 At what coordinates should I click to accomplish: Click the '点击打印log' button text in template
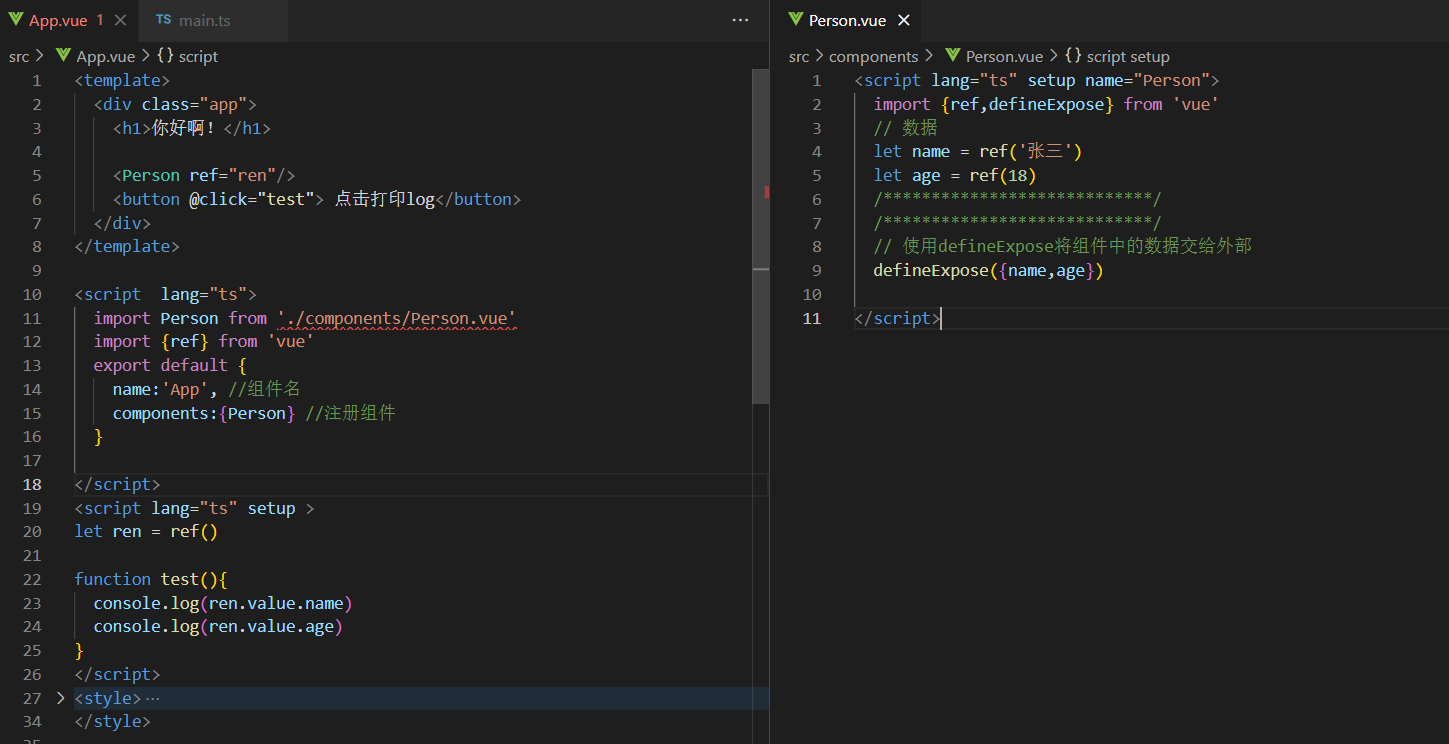pyautogui.click(x=385, y=199)
